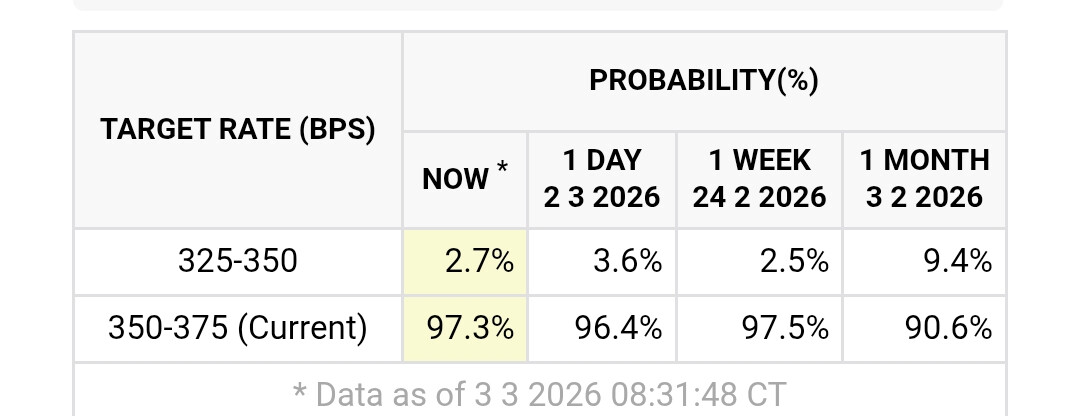The height and width of the screenshot is (416, 1080).
Task: Click the 96.4% one-day probability cell
Action: pyautogui.click(x=602, y=328)
